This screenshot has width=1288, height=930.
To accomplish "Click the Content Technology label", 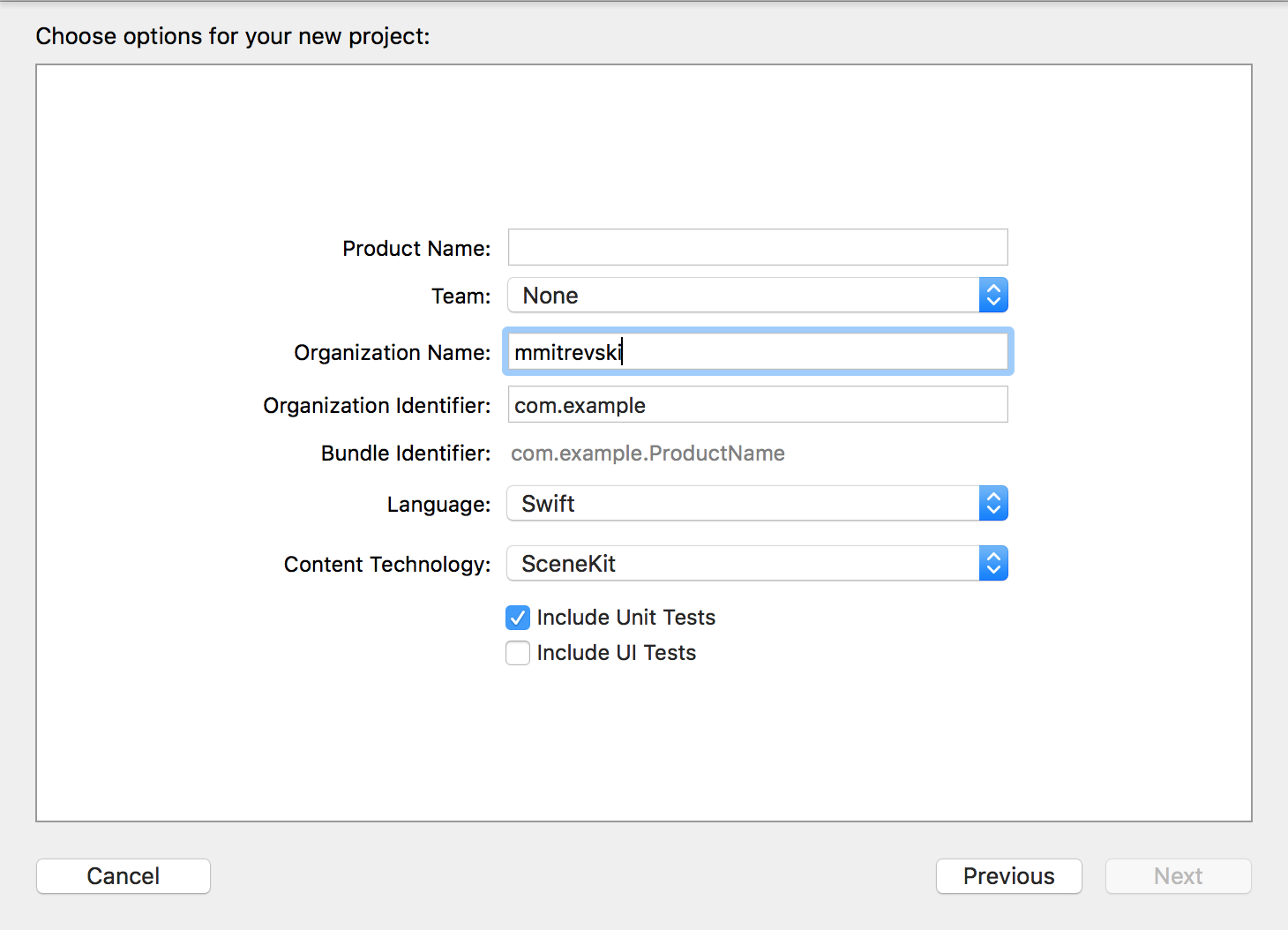I will [x=386, y=565].
